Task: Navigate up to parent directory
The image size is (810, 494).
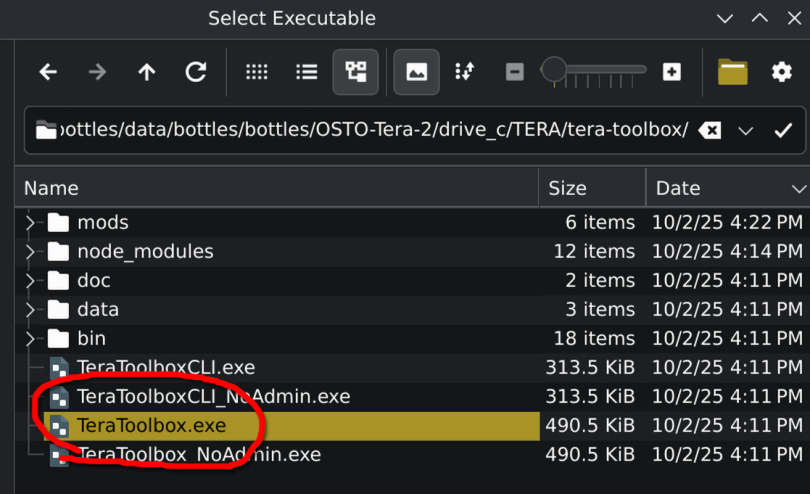Action: click(x=147, y=72)
